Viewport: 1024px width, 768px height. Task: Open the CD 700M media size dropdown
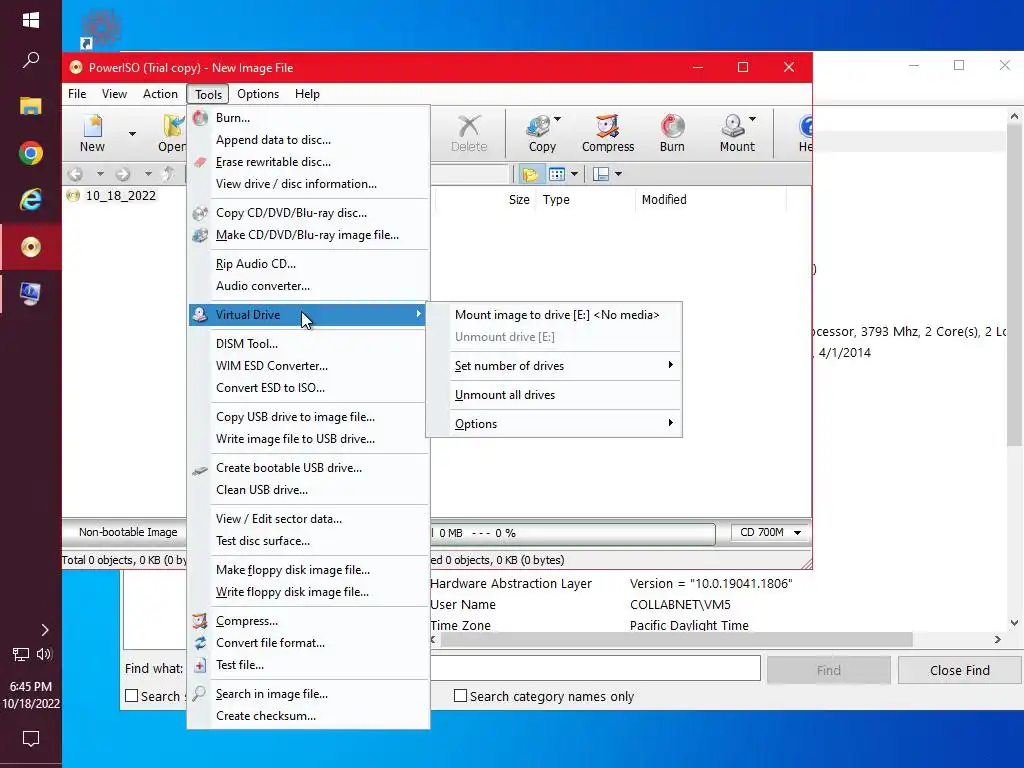tap(770, 533)
